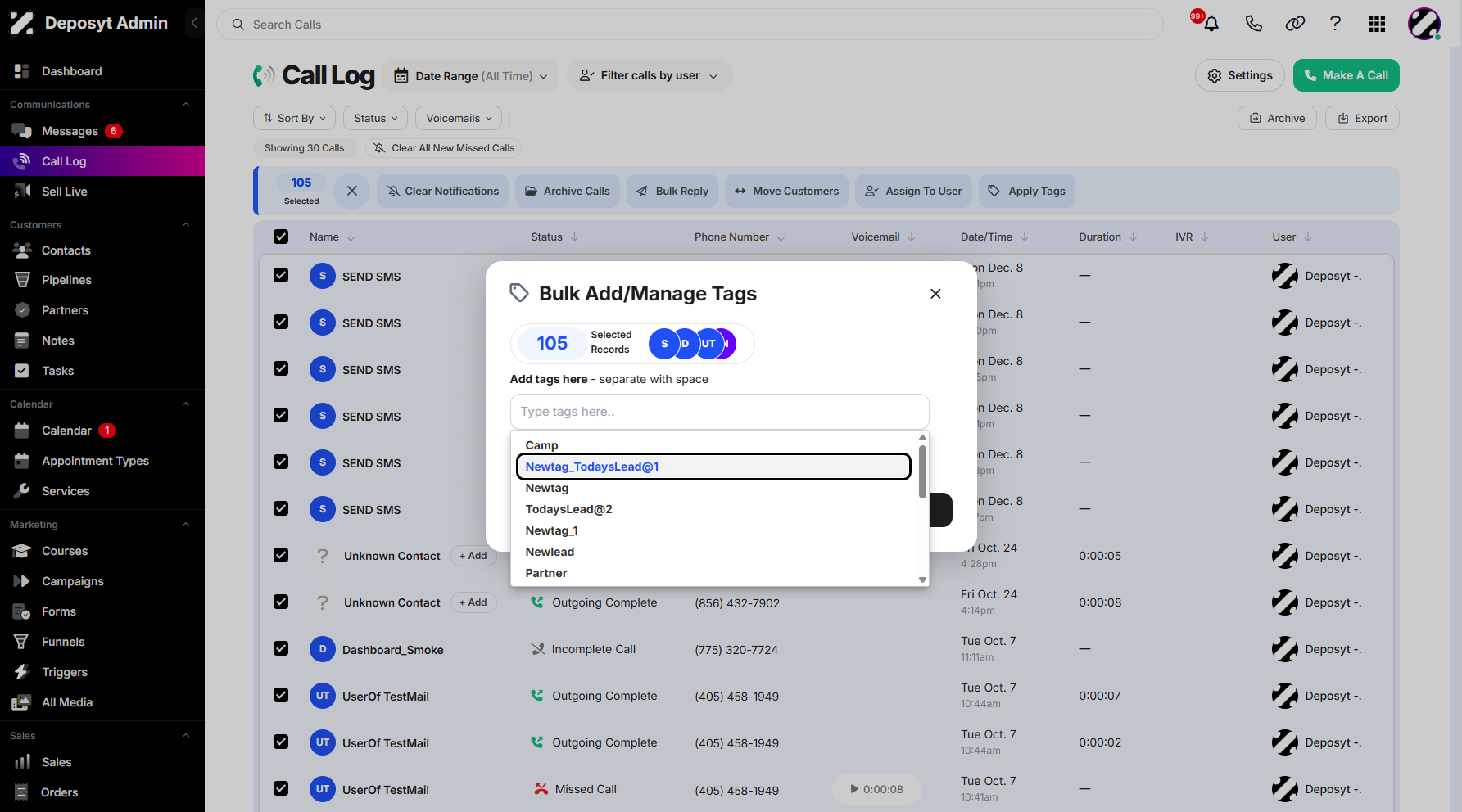1462x812 pixels.
Task: Open the phone dialer icon in header
Action: (1253, 24)
